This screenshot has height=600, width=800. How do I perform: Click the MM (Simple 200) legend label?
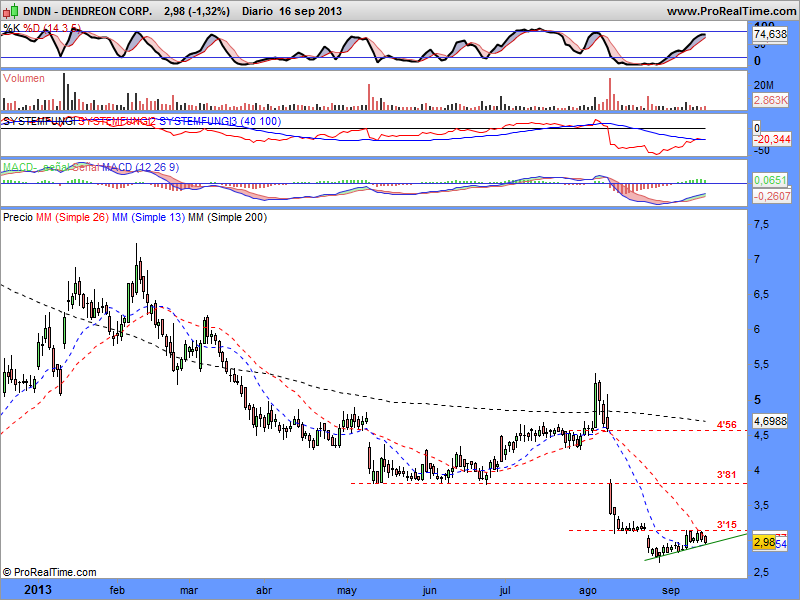(x=228, y=217)
